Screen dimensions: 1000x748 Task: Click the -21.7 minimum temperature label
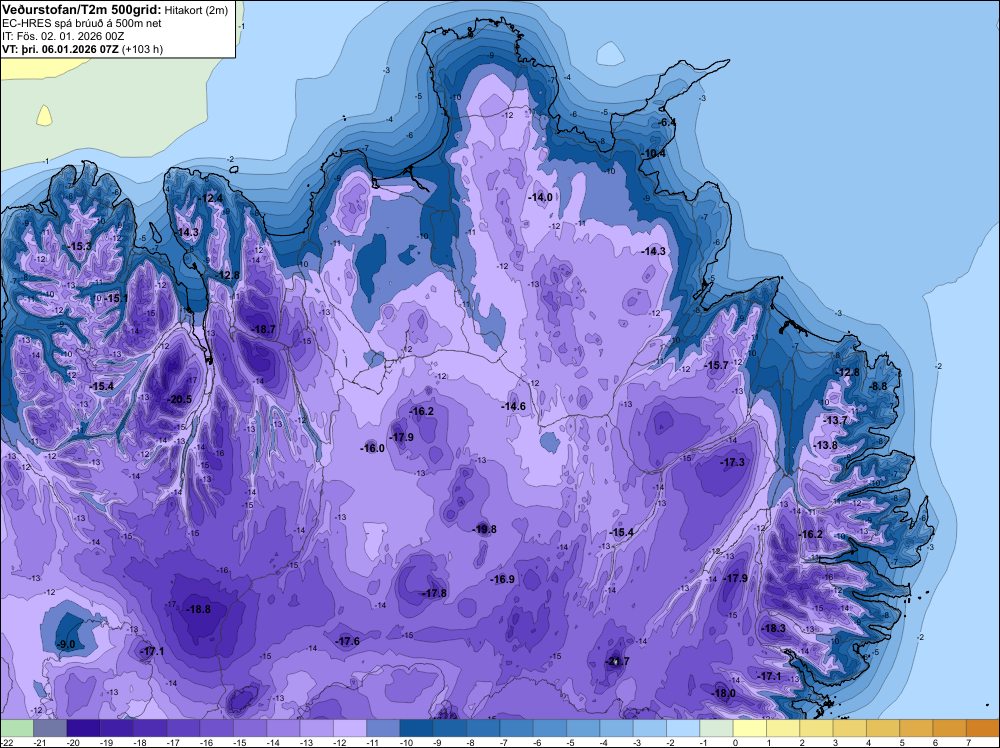click(x=617, y=661)
